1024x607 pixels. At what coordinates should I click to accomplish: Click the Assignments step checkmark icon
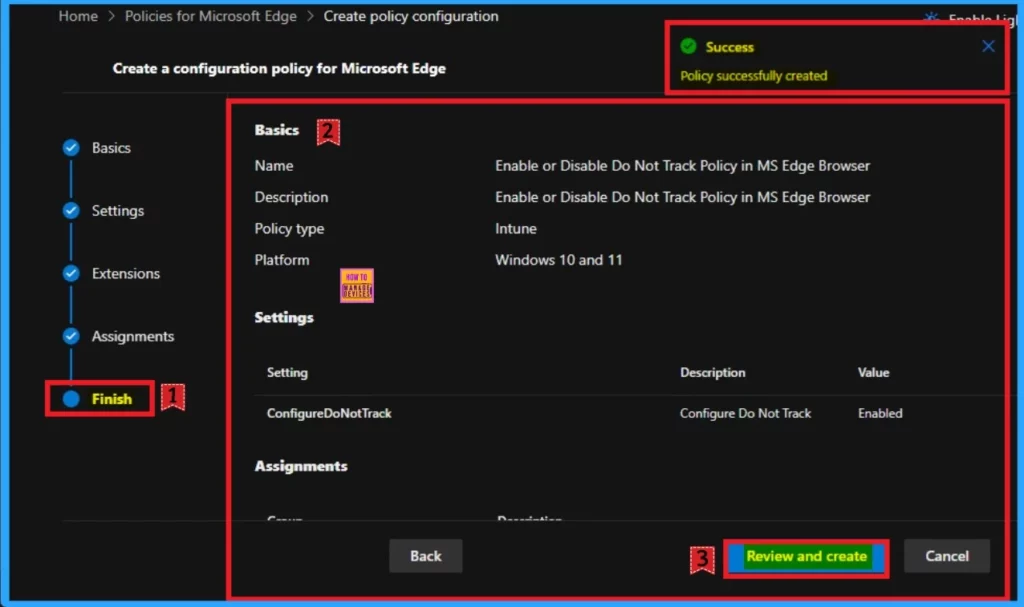[71, 336]
